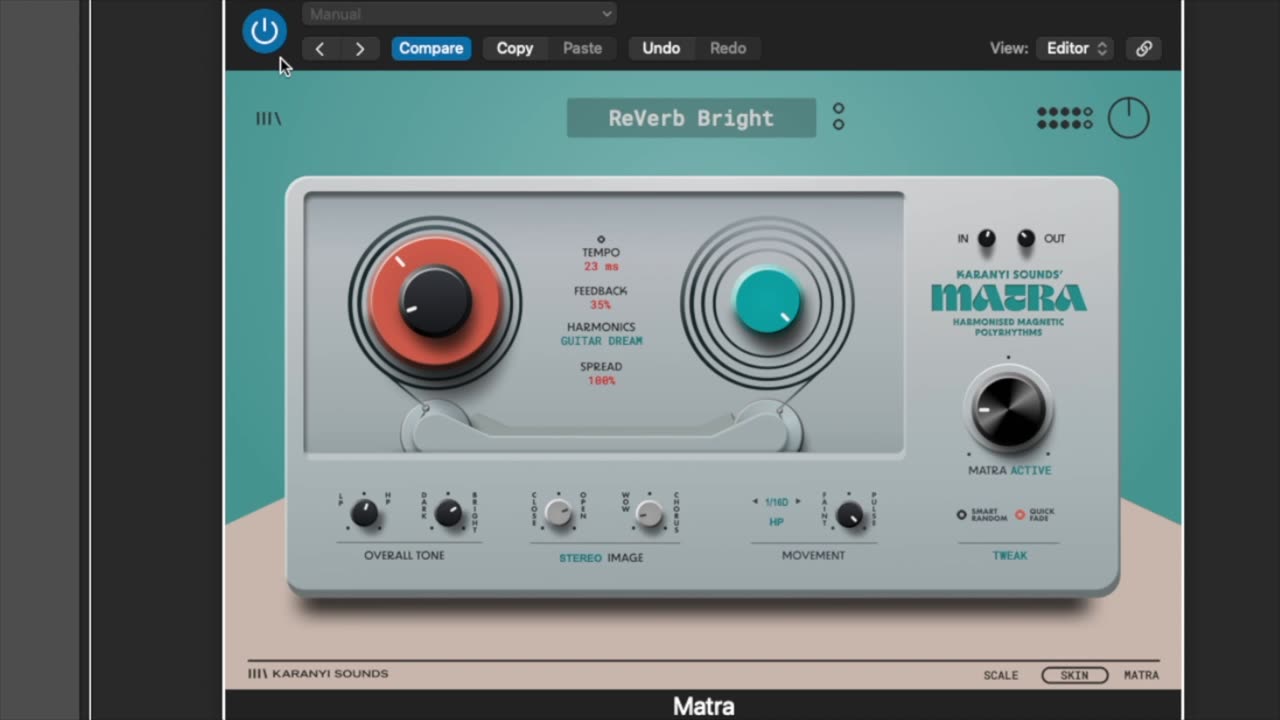1280x720 pixels.
Task: Click the teal right tape reel knob
Action: [x=768, y=300]
